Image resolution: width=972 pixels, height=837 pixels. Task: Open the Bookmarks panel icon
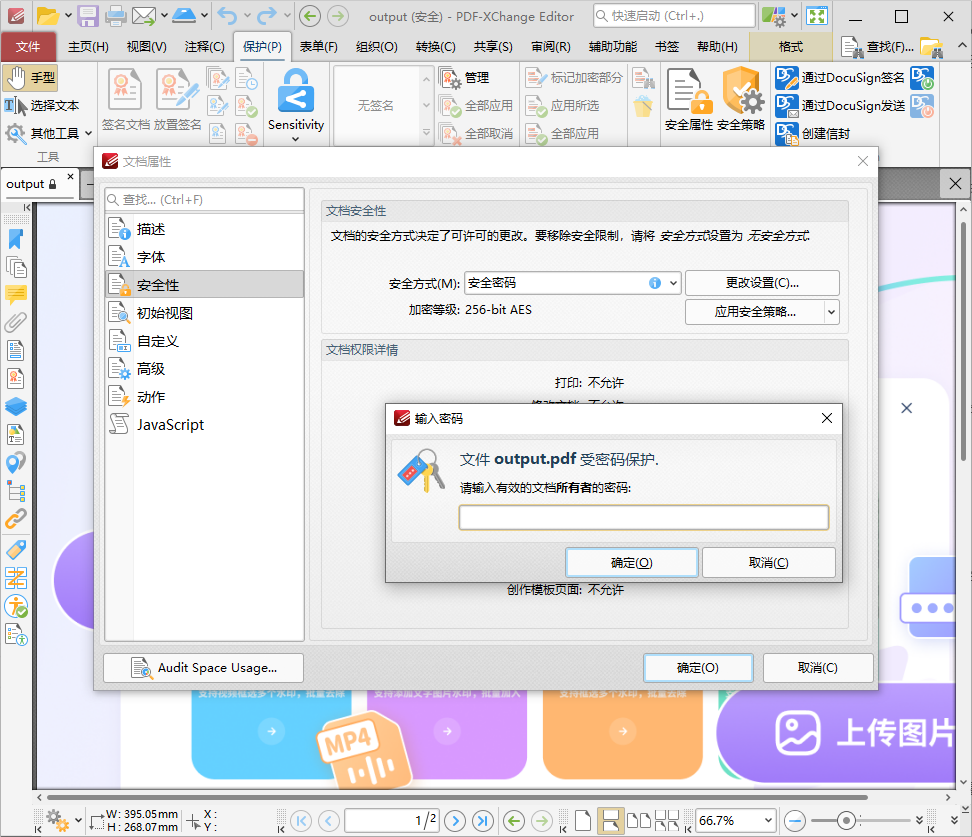(x=15, y=239)
